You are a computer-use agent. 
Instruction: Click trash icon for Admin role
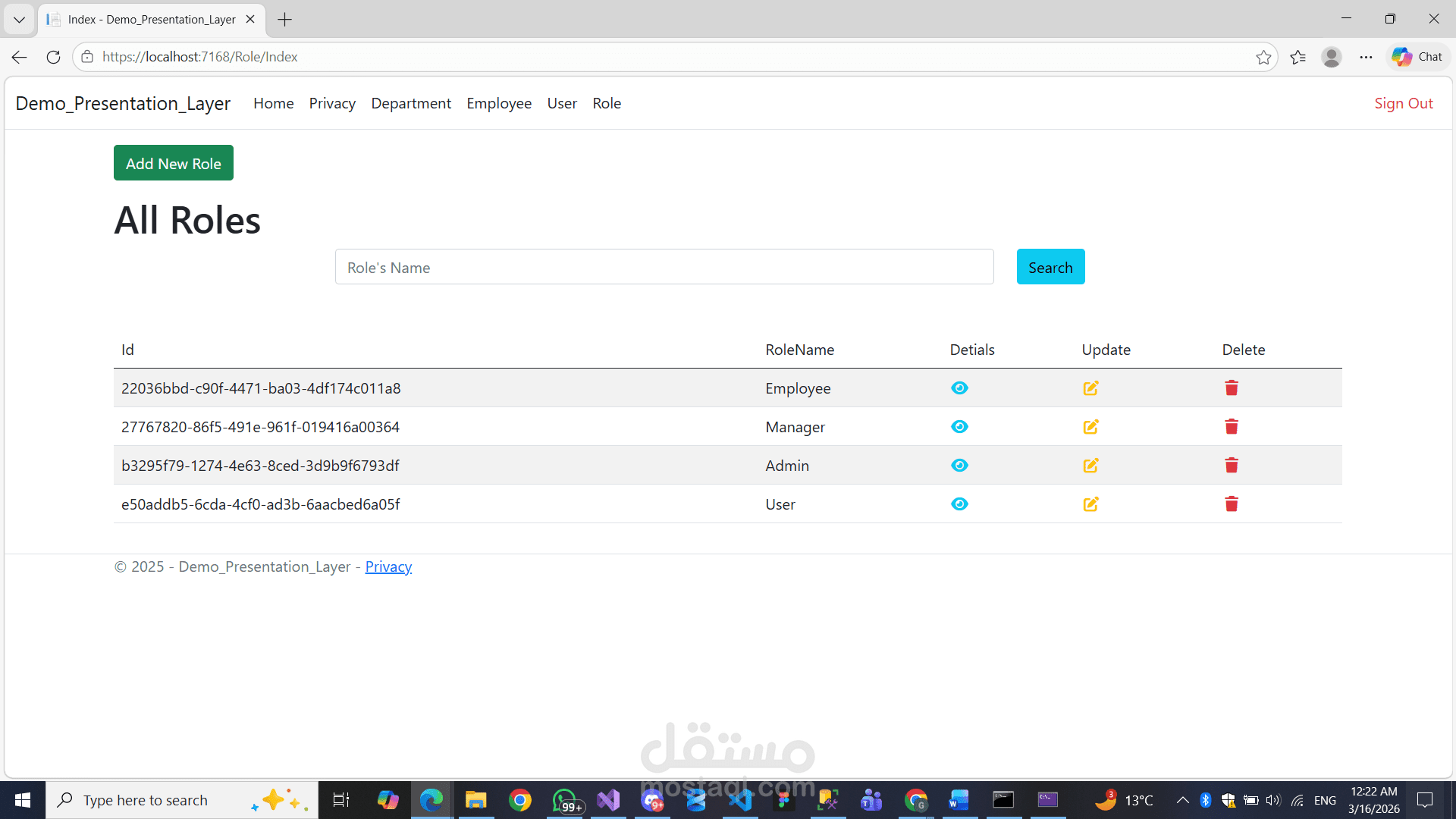pos(1231,466)
